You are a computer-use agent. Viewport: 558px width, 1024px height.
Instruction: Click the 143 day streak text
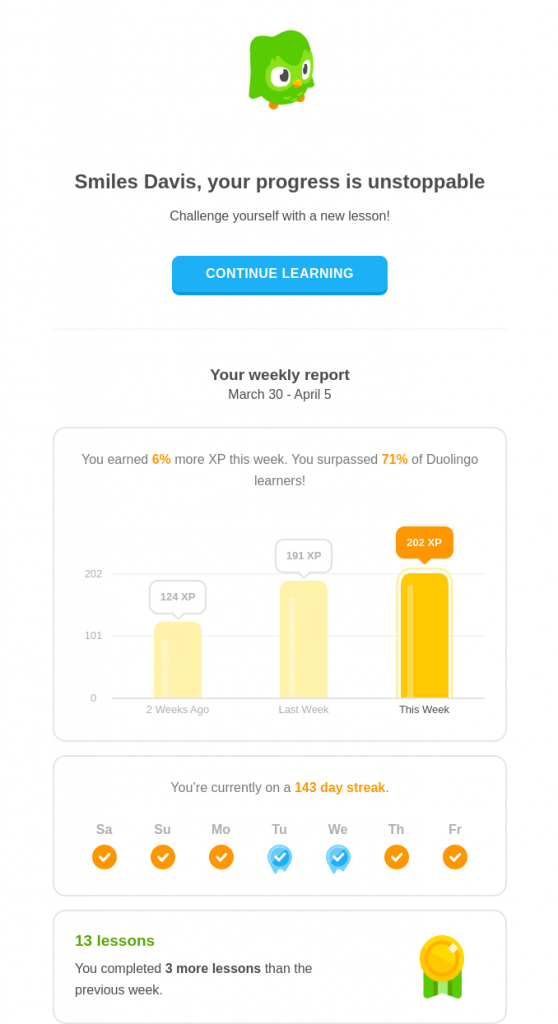[340, 788]
